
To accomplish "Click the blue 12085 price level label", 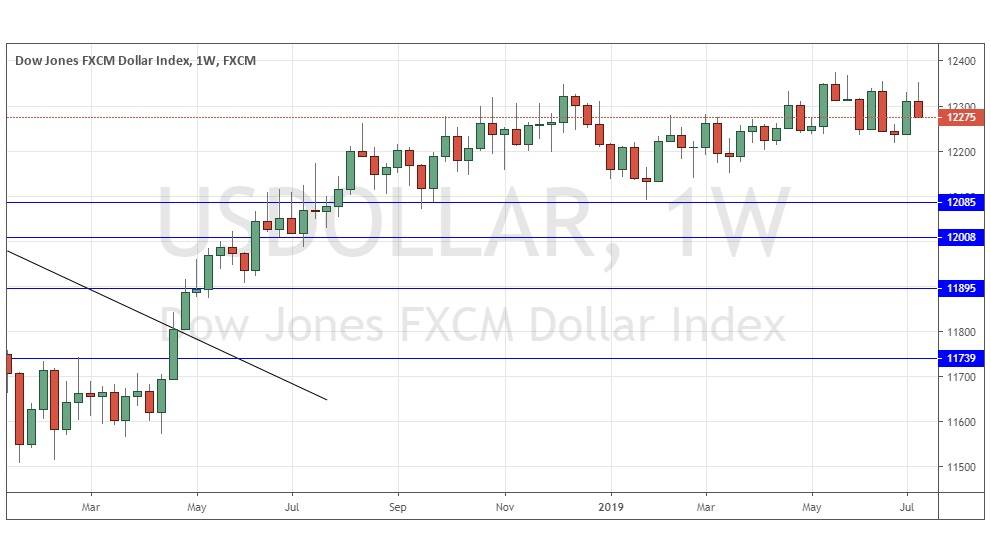I will pyautogui.click(x=959, y=203).
